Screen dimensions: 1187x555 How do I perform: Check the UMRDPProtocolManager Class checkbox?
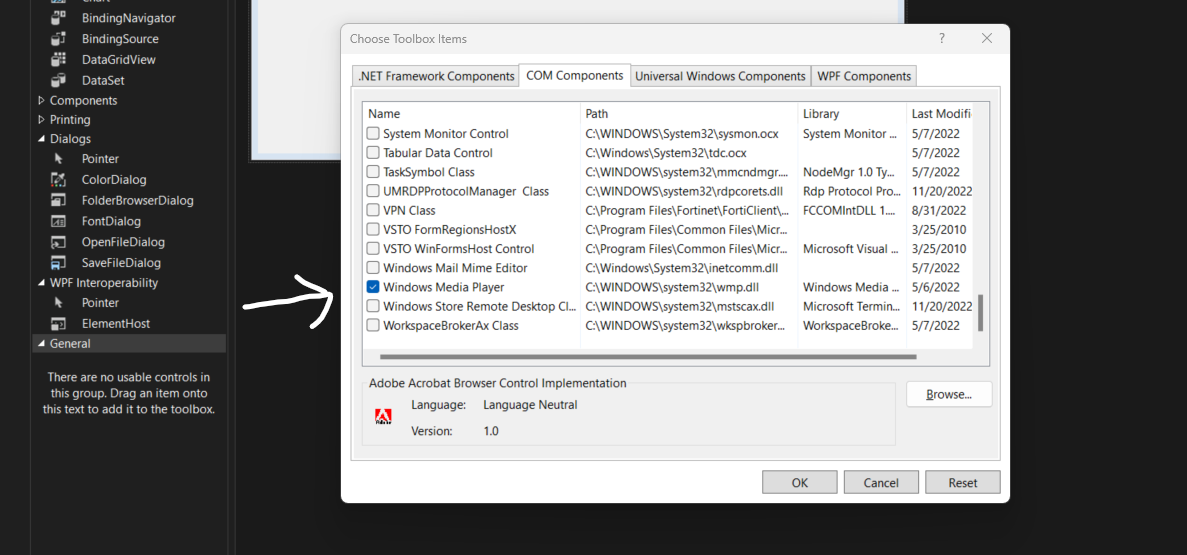point(372,192)
